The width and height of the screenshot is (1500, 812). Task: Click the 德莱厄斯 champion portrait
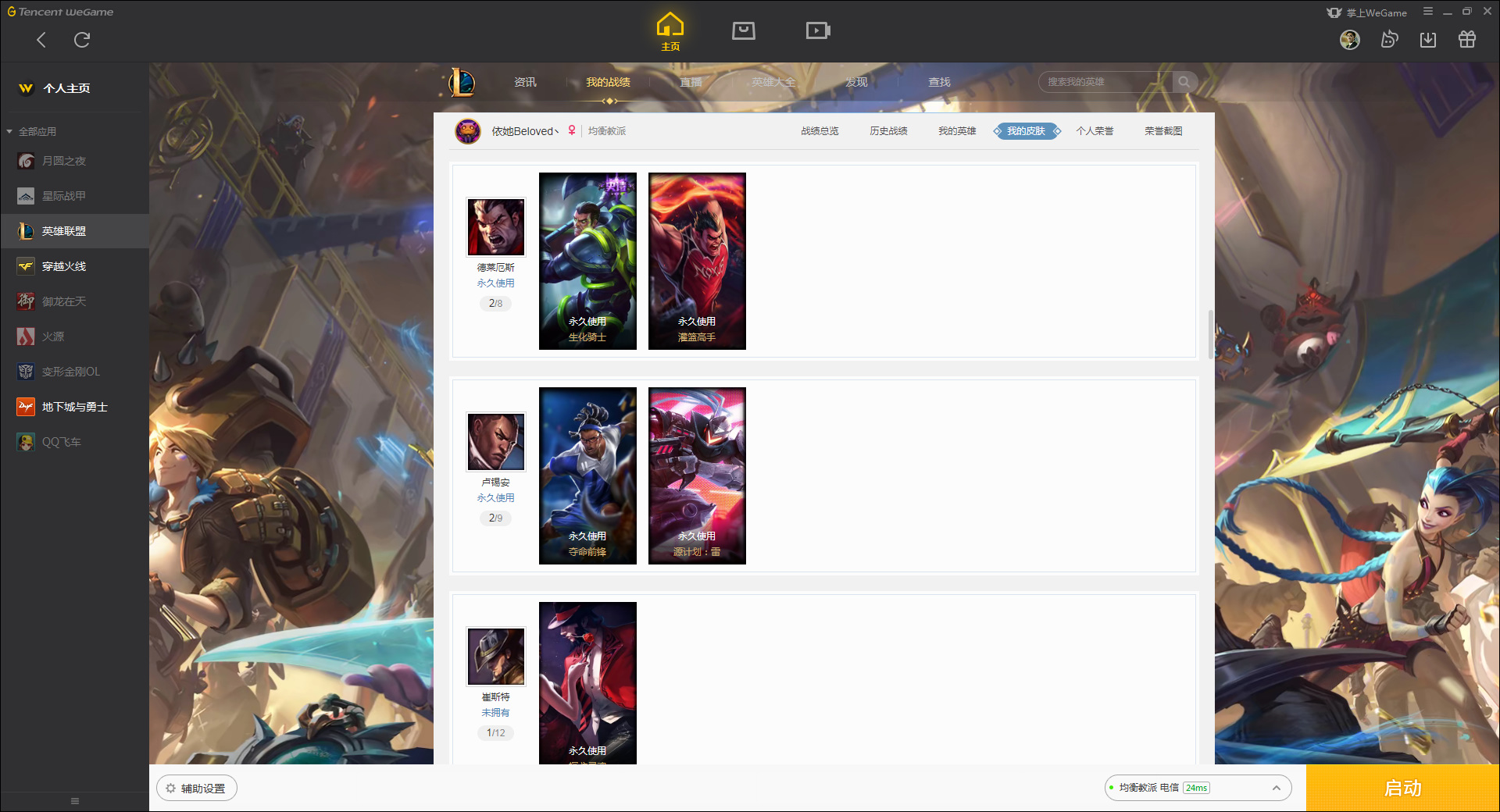click(496, 226)
